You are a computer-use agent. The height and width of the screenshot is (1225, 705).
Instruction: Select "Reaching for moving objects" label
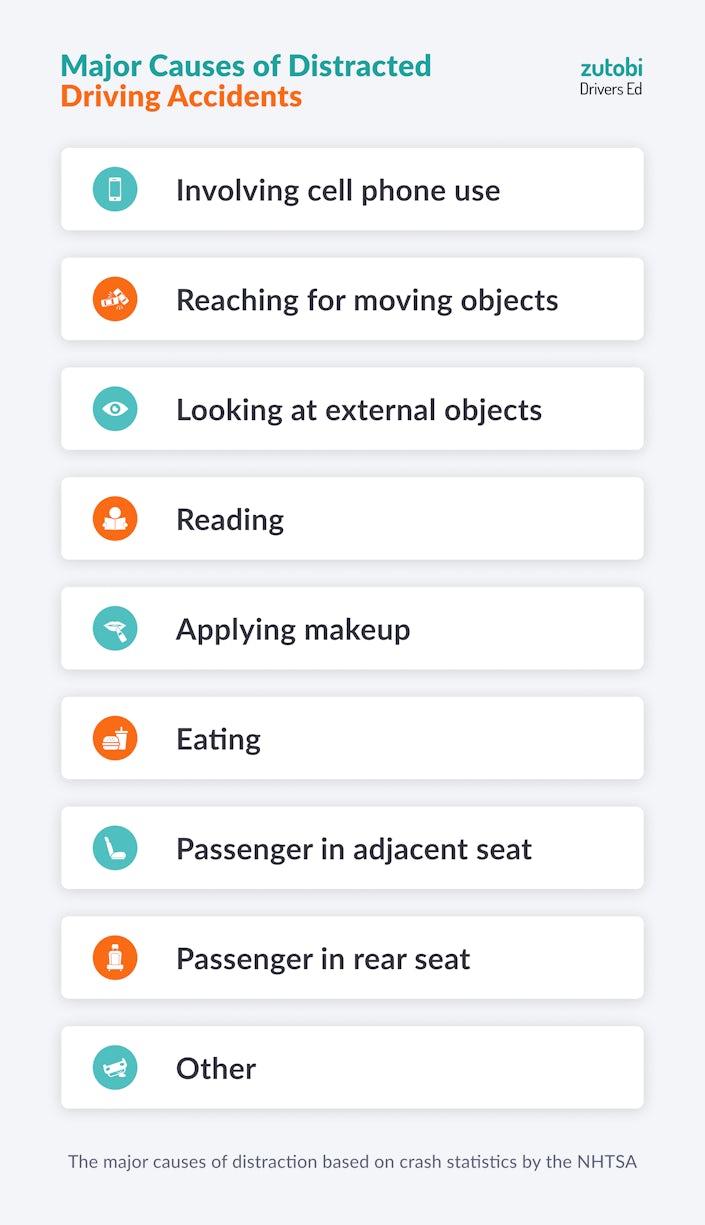367,300
